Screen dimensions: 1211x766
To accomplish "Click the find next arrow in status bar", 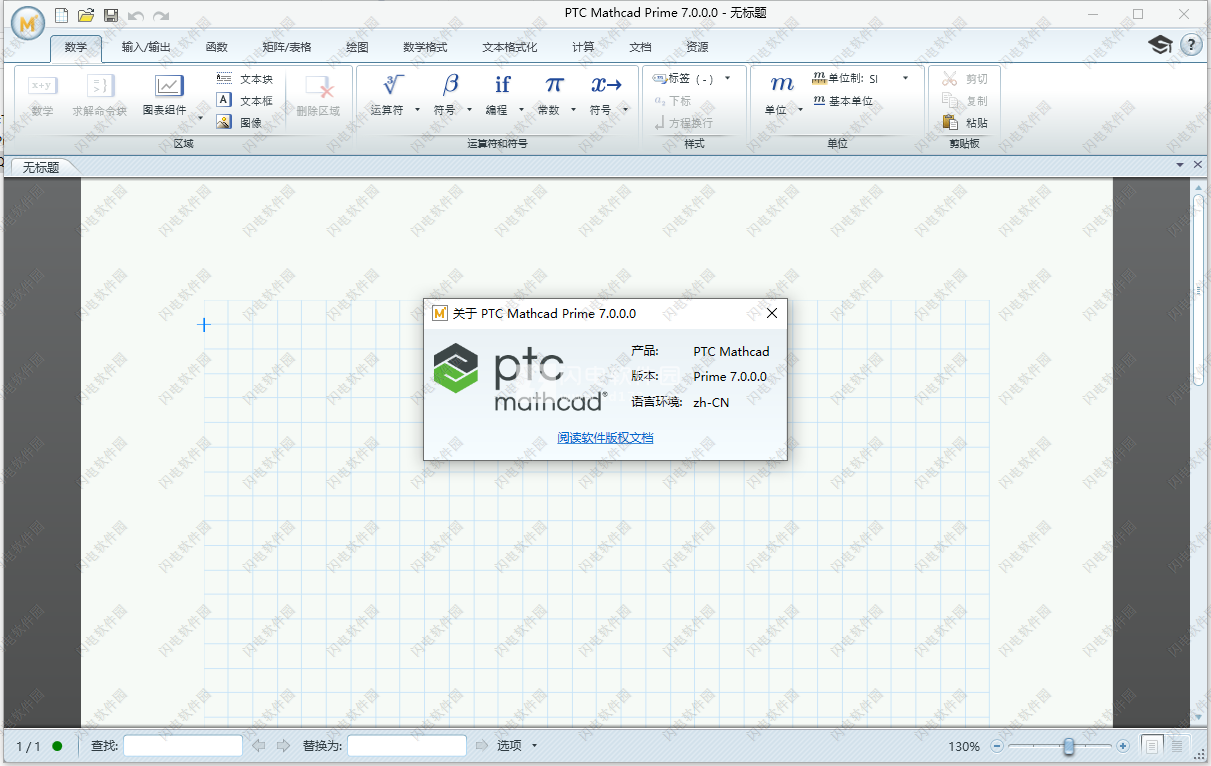I will coord(283,746).
